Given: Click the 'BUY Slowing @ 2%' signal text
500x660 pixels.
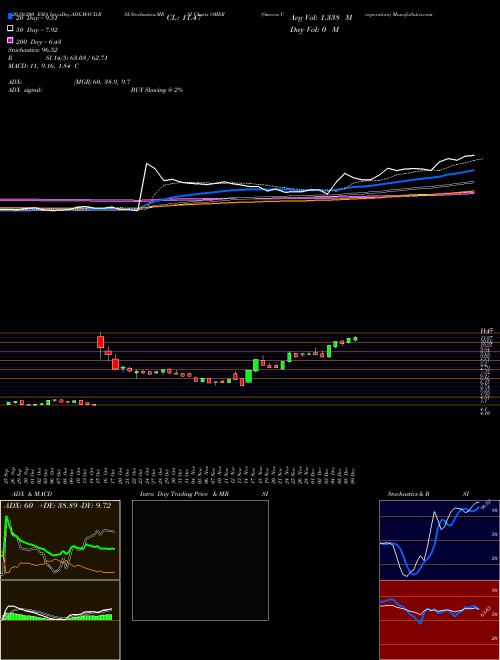Looking at the screenshot, I should coord(157,90).
